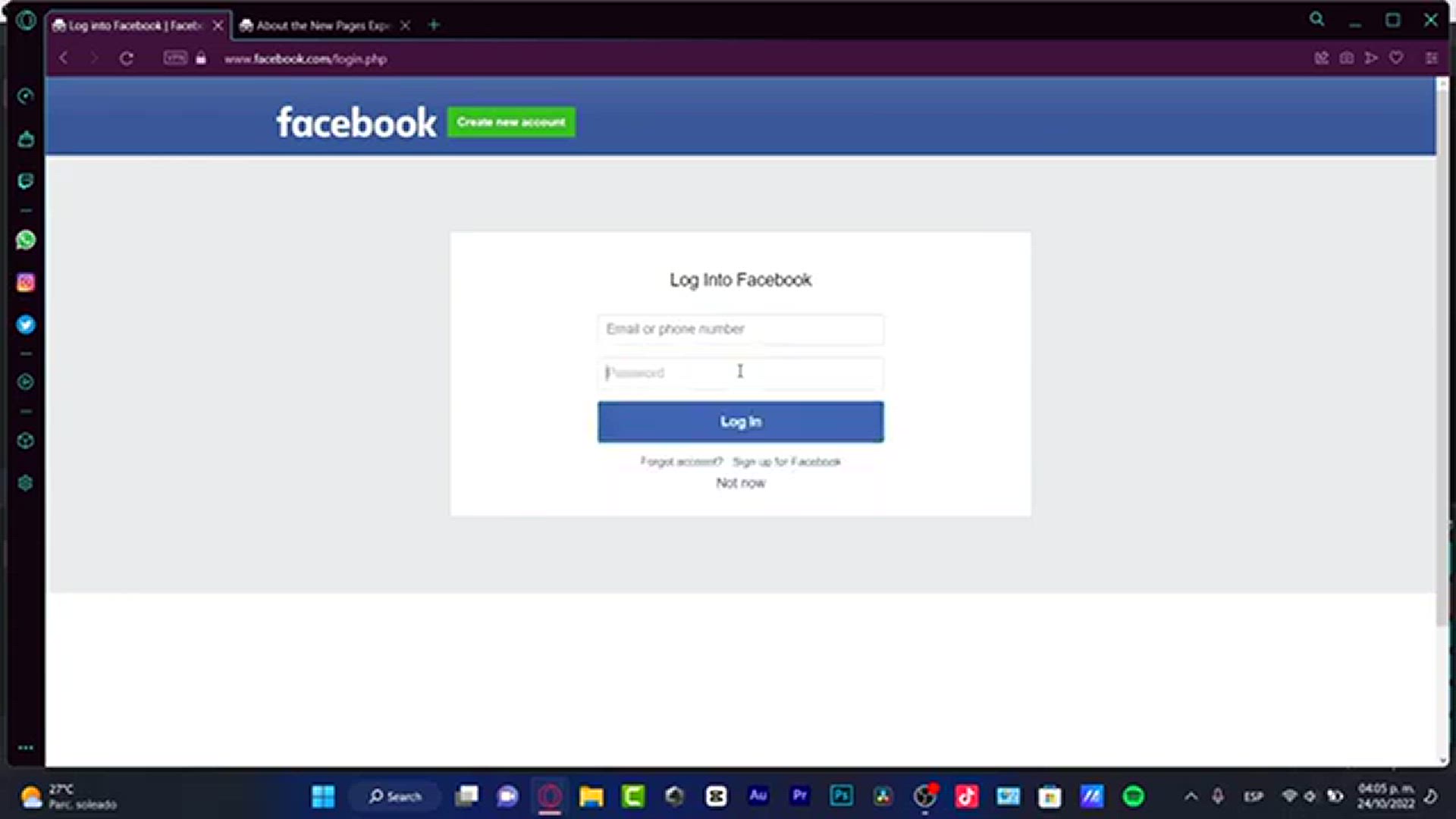Click the Not now link
Viewport: 1456px width, 819px height.
point(740,483)
